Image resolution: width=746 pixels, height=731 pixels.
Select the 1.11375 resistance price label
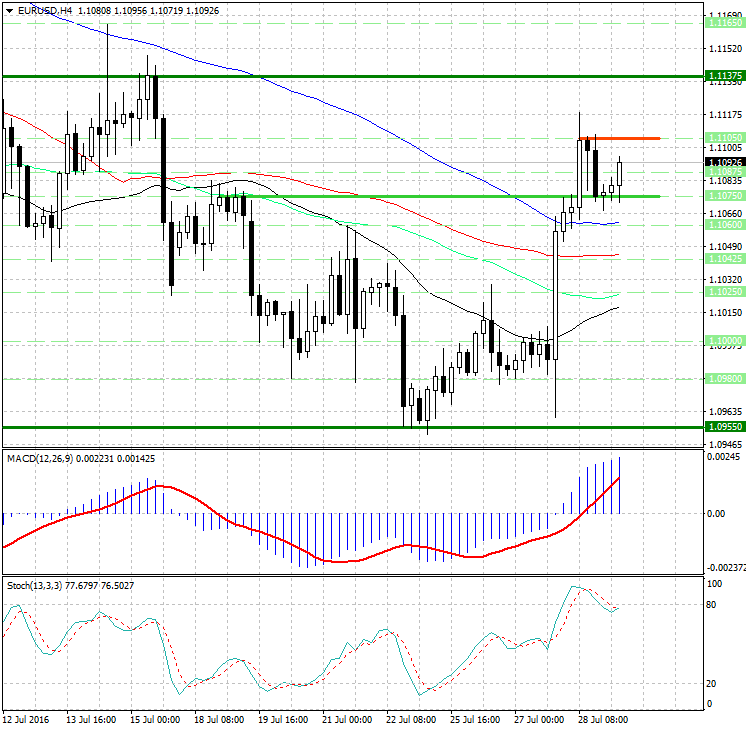(725, 76)
